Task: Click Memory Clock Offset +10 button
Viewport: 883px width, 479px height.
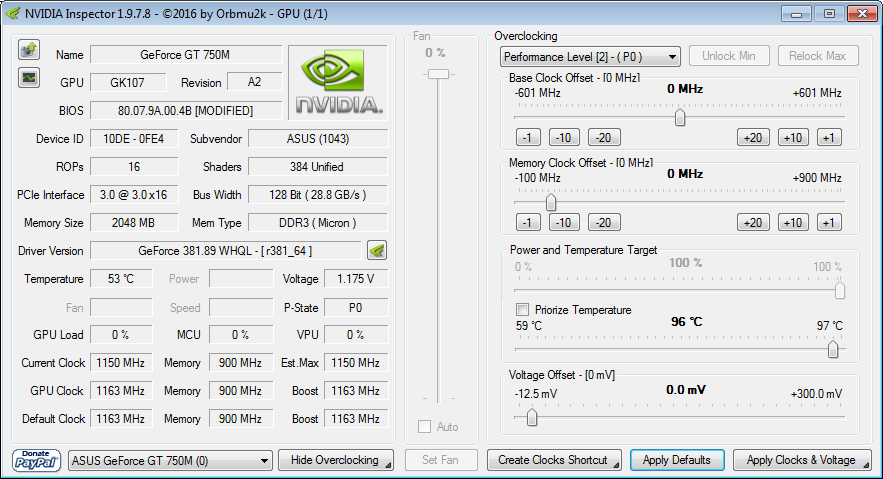Action: (x=793, y=222)
